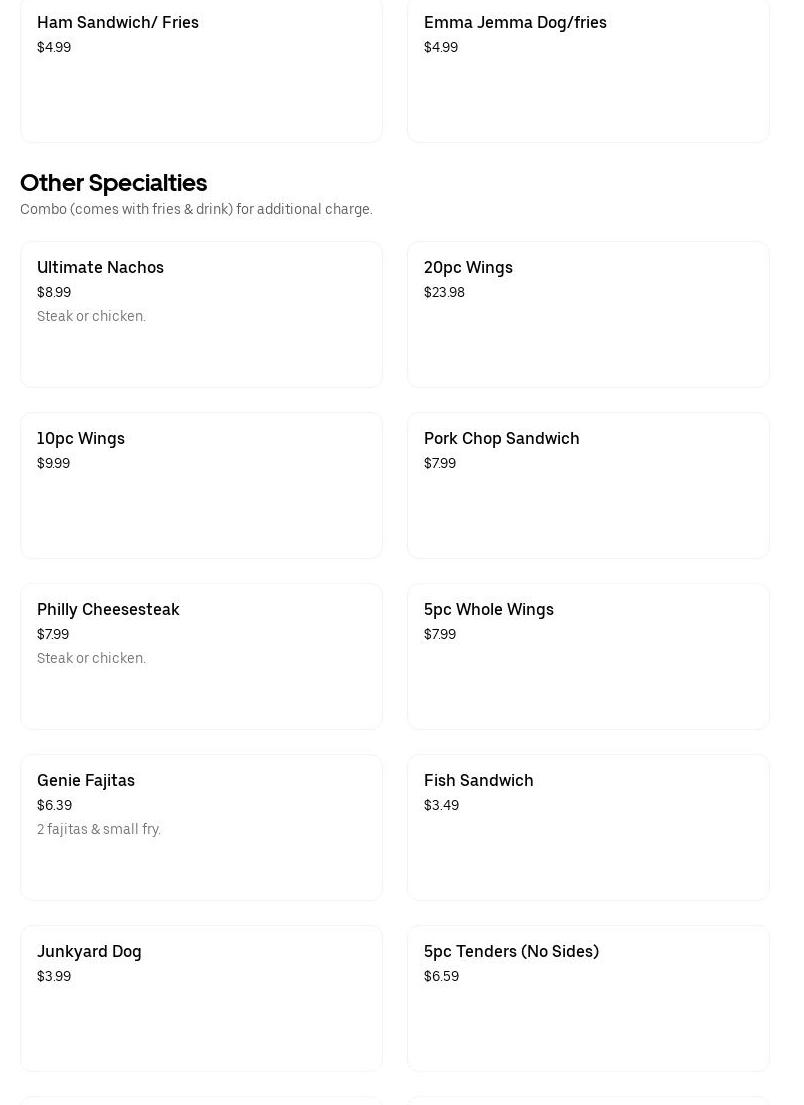Open the Pork Chop Sandwich item
Image resolution: width=804 pixels, height=1105 pixels.
click(588, 485)
